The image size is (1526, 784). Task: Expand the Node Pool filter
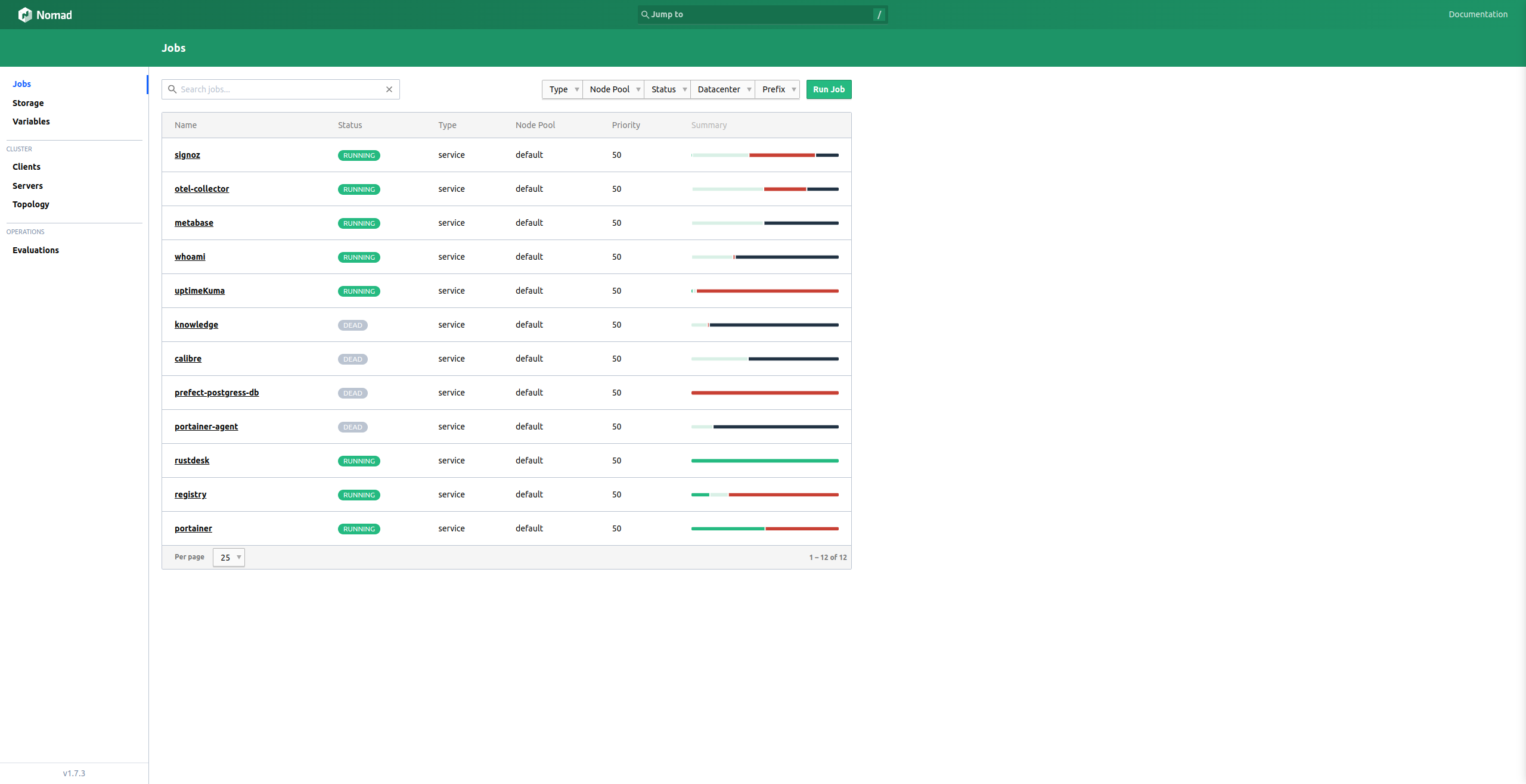pos(613,89)
